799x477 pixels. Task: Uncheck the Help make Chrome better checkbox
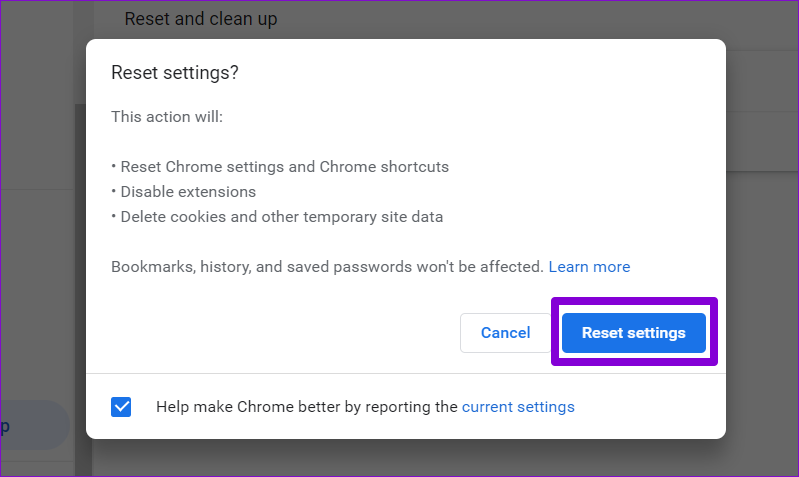[121, 407]
